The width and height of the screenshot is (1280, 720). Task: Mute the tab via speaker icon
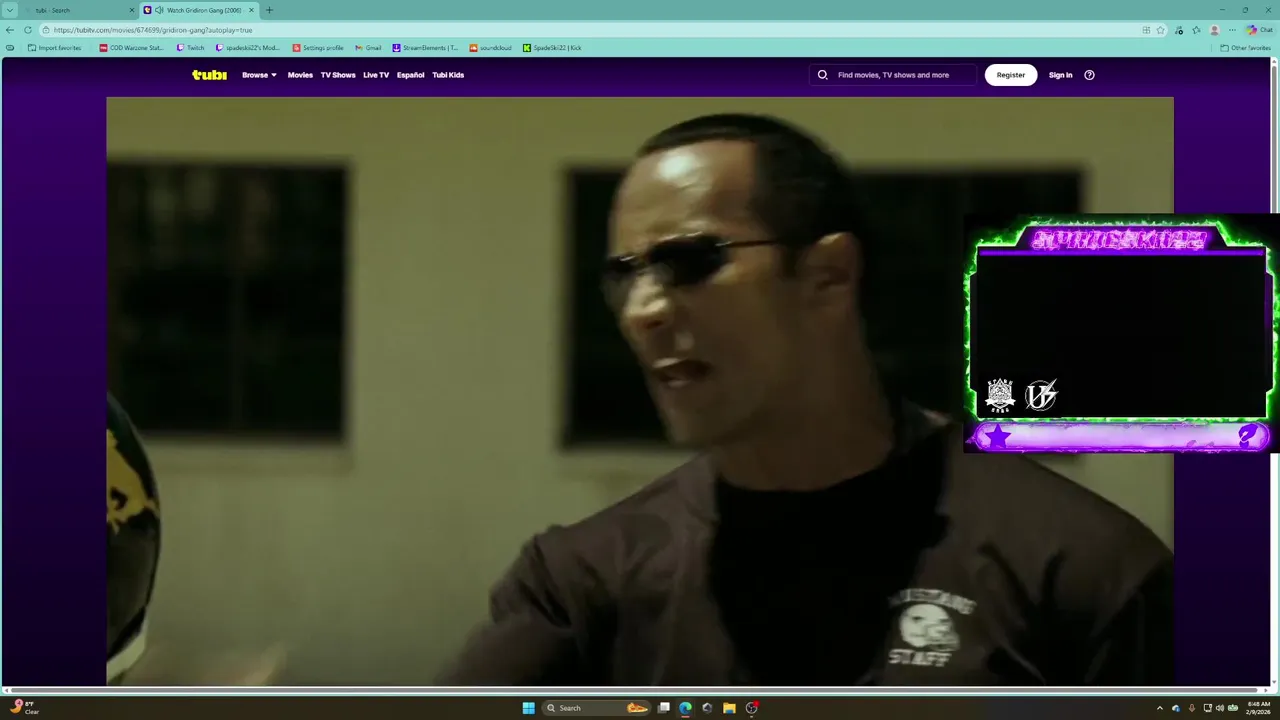pos(159,10)
